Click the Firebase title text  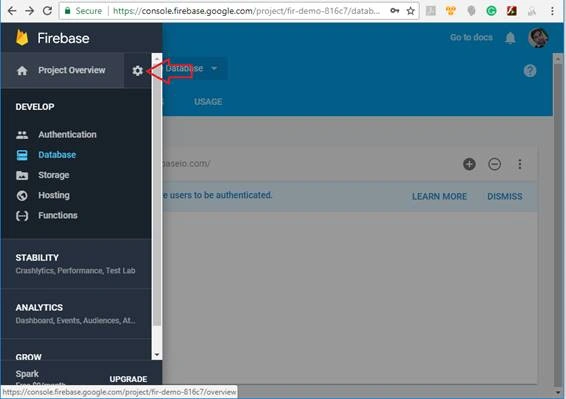[63, 38]
